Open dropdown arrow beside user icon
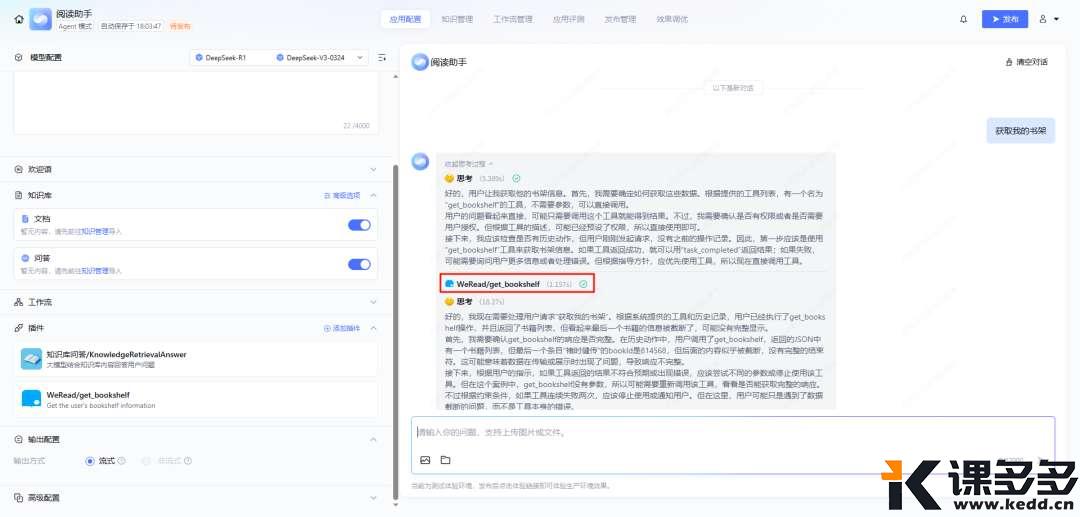This screenshot has height=517, width=1080. 1057,19
